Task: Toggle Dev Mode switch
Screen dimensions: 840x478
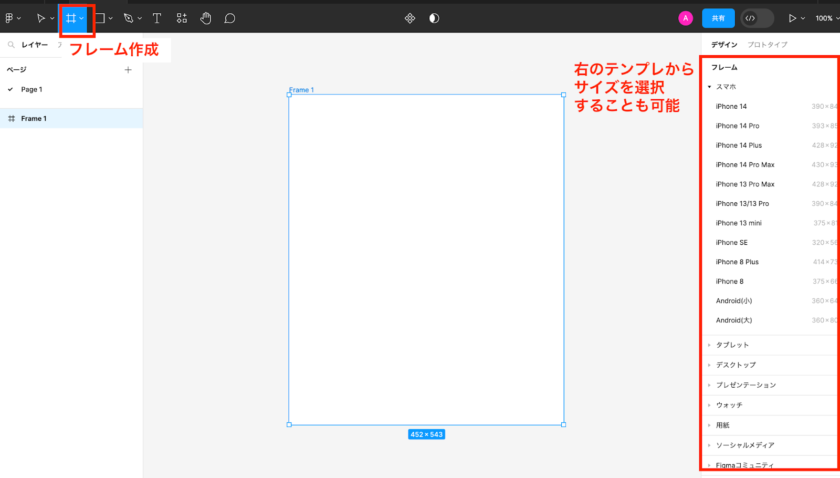Action: 757,18
